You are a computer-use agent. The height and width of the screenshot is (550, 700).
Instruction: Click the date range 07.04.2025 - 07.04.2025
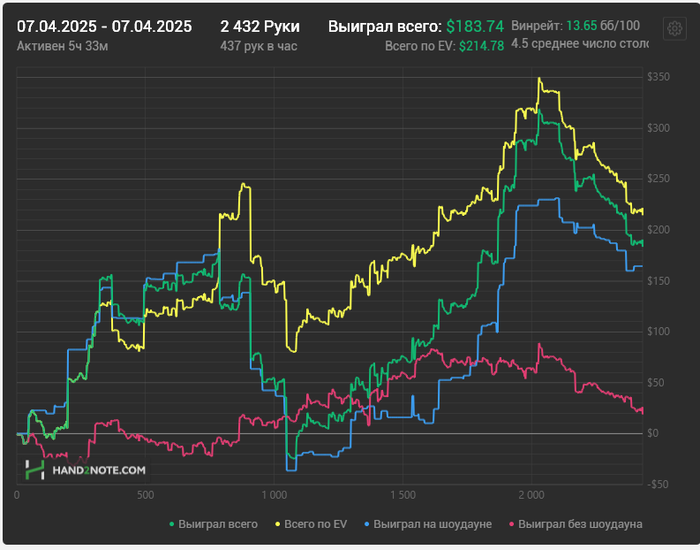104,26
